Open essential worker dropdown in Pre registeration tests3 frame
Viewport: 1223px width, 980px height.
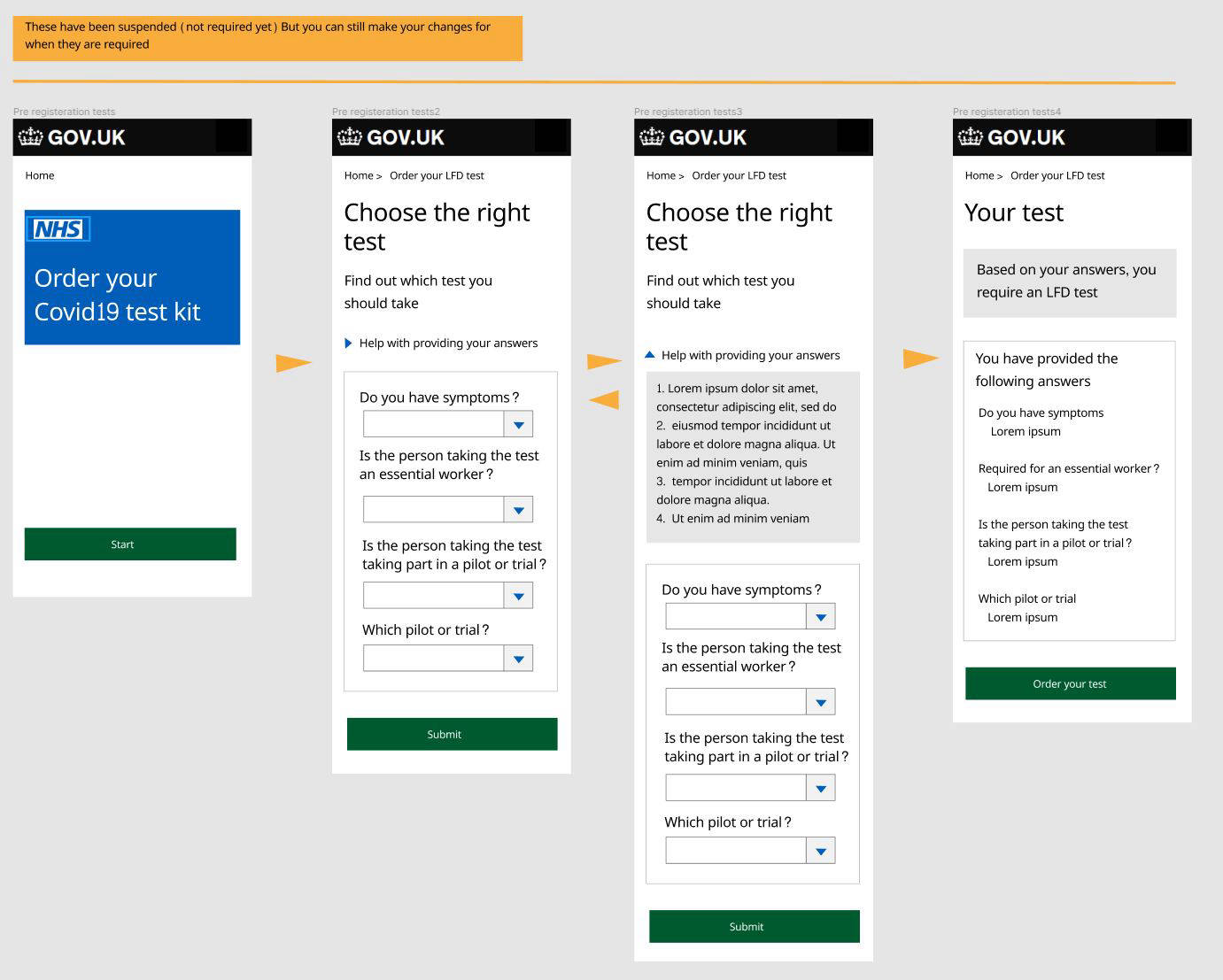[x=820, y=702]
